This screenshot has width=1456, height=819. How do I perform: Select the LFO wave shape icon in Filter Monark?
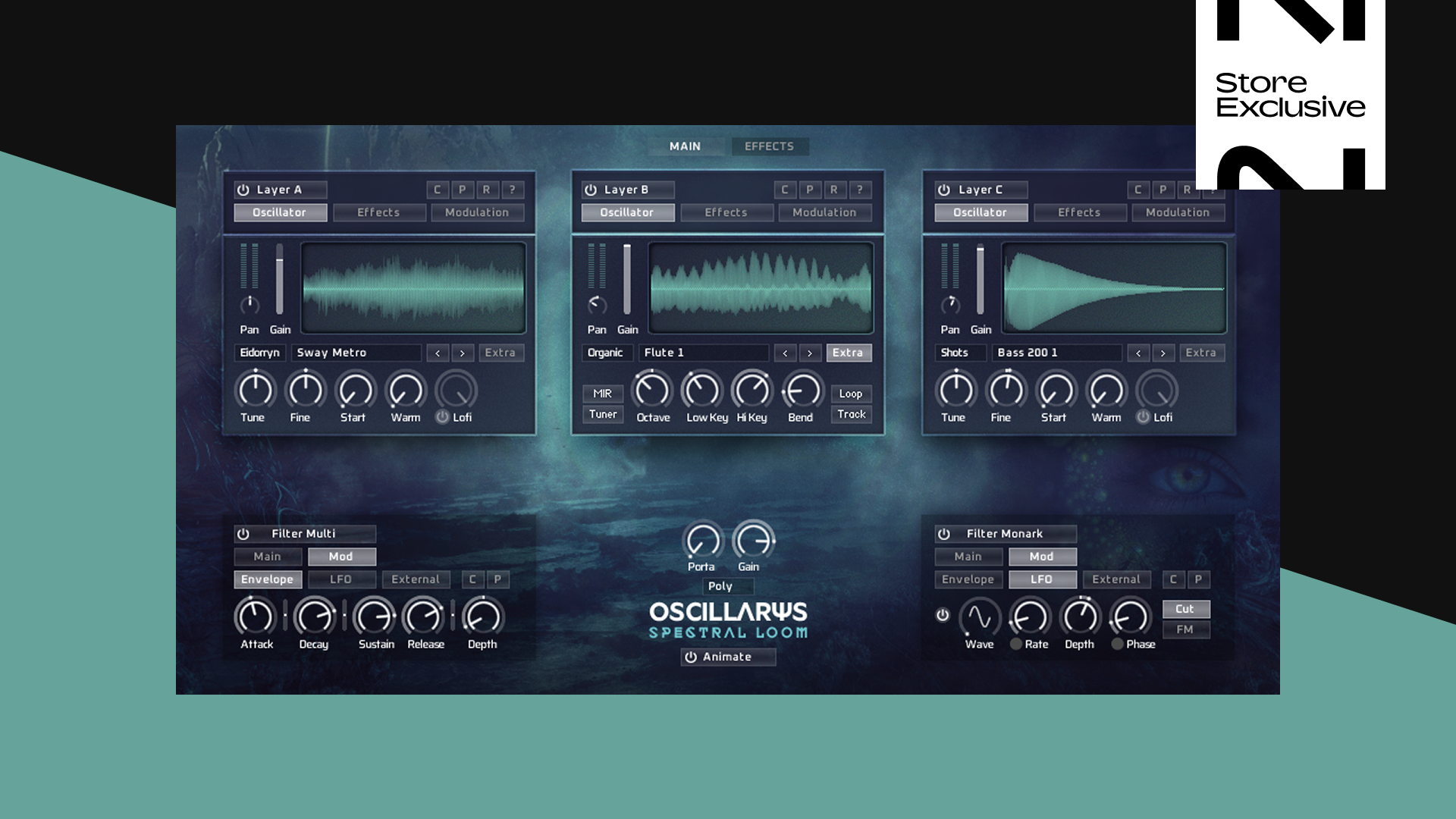(x=979, y=619)
